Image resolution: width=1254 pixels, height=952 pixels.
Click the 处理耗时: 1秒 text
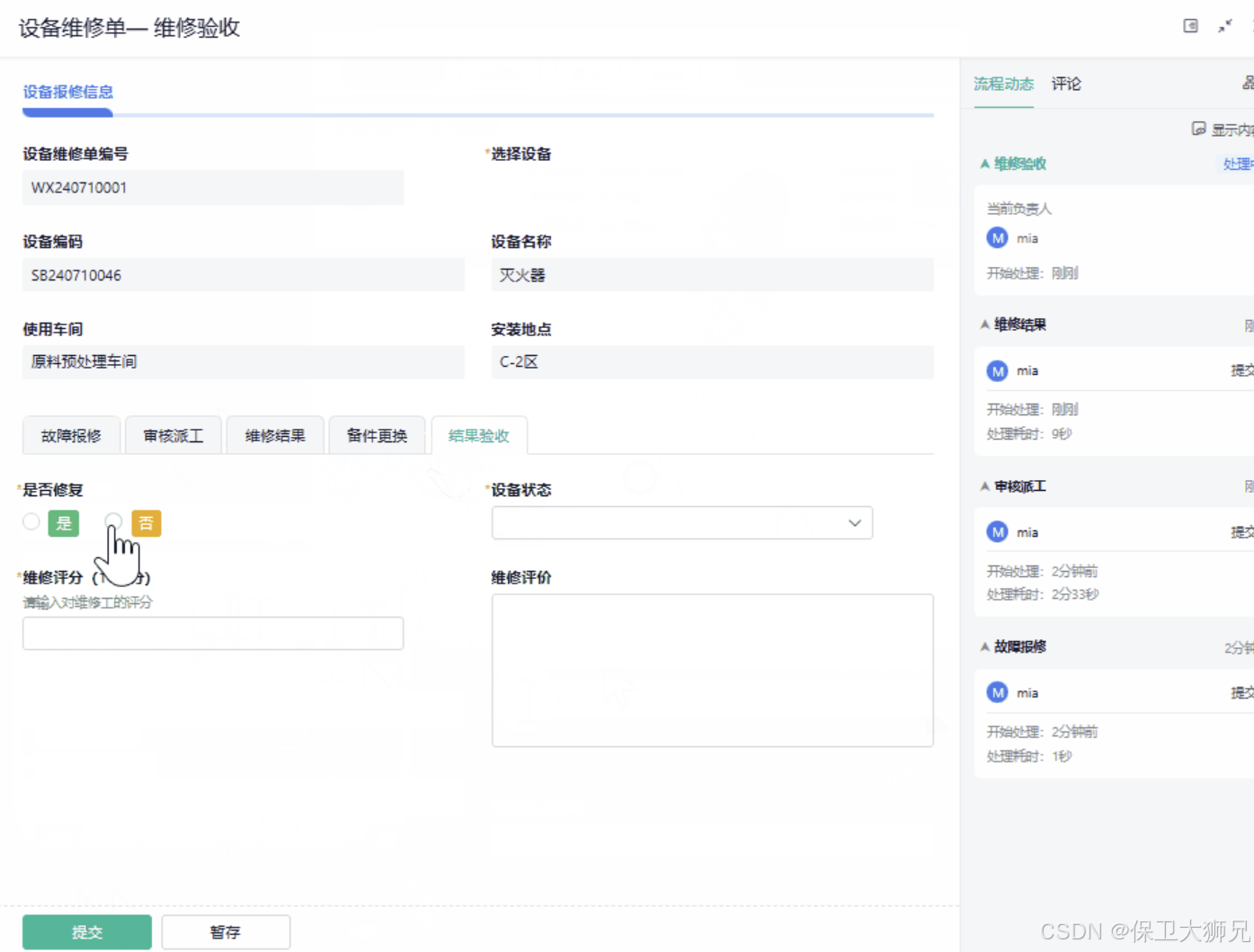(1029, 756)
